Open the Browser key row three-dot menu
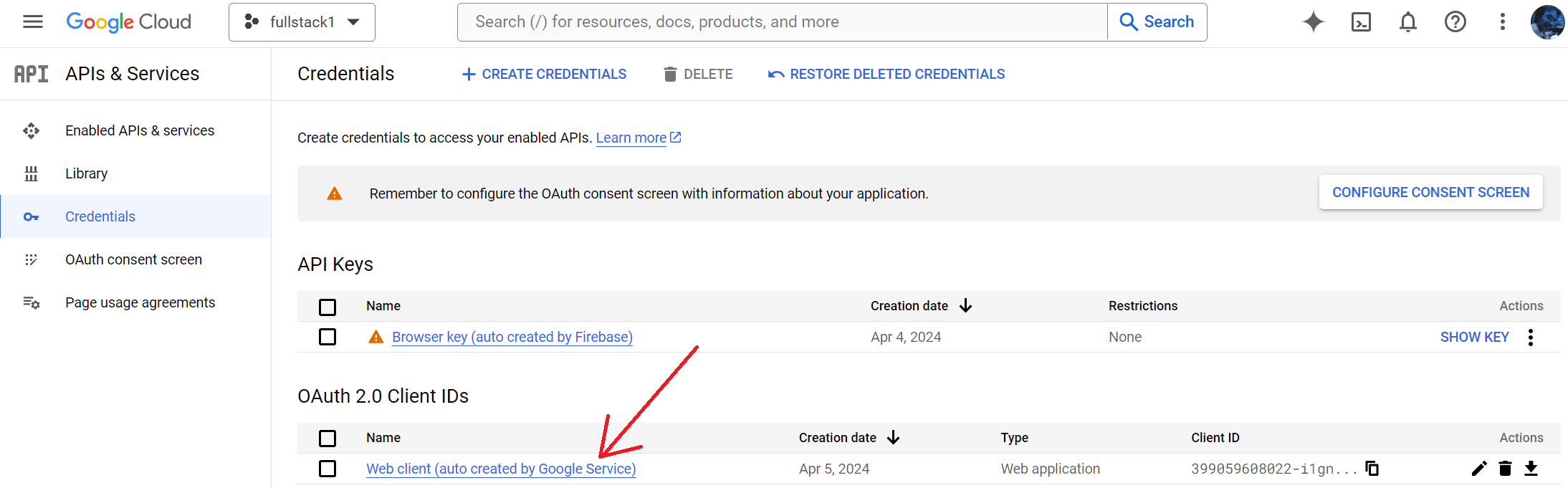 tap(1531, 338)
